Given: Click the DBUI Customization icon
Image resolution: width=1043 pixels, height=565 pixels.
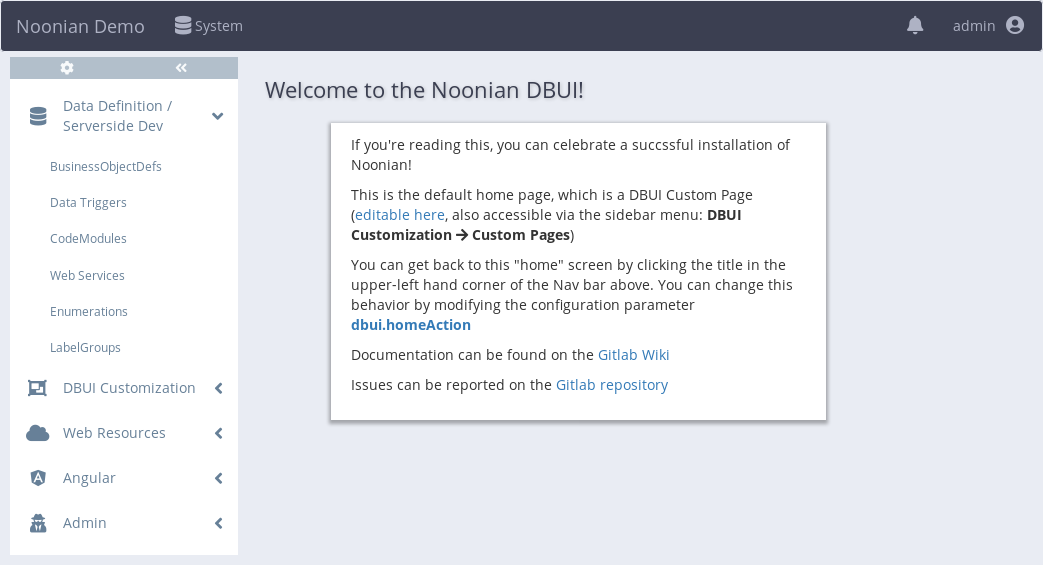Looking at the screenshot, I should (37, 388).
